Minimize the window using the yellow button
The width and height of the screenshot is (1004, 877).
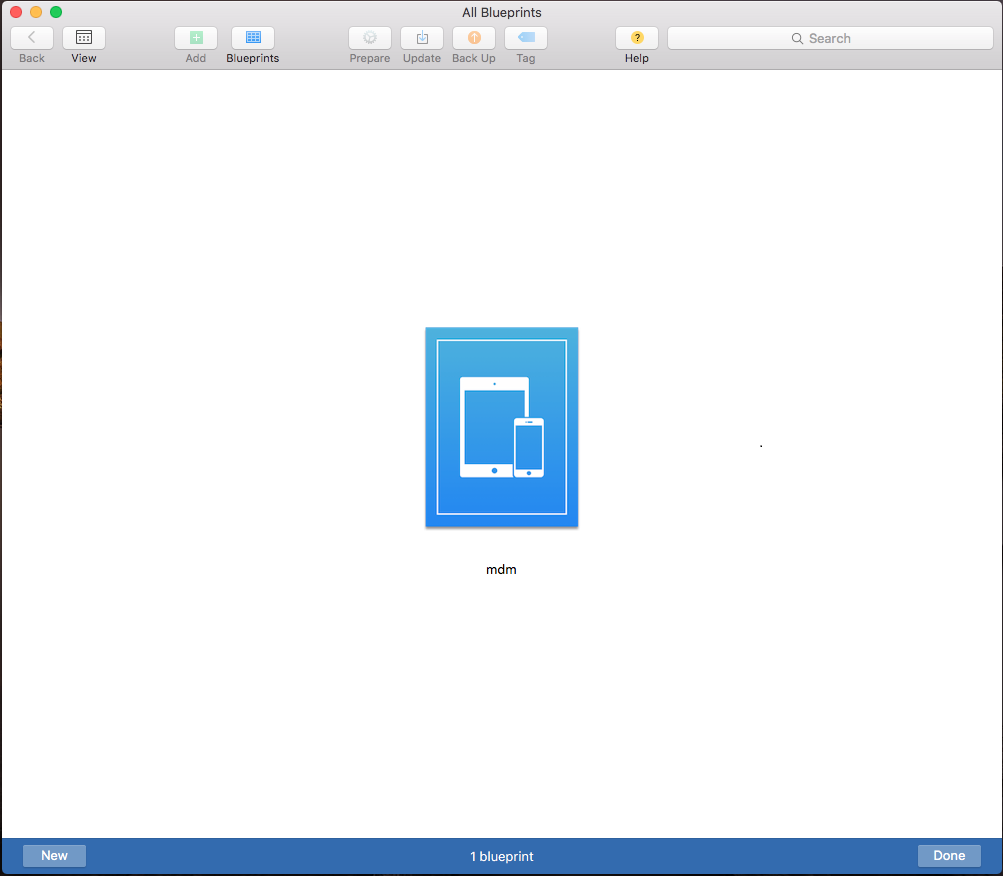36,12
